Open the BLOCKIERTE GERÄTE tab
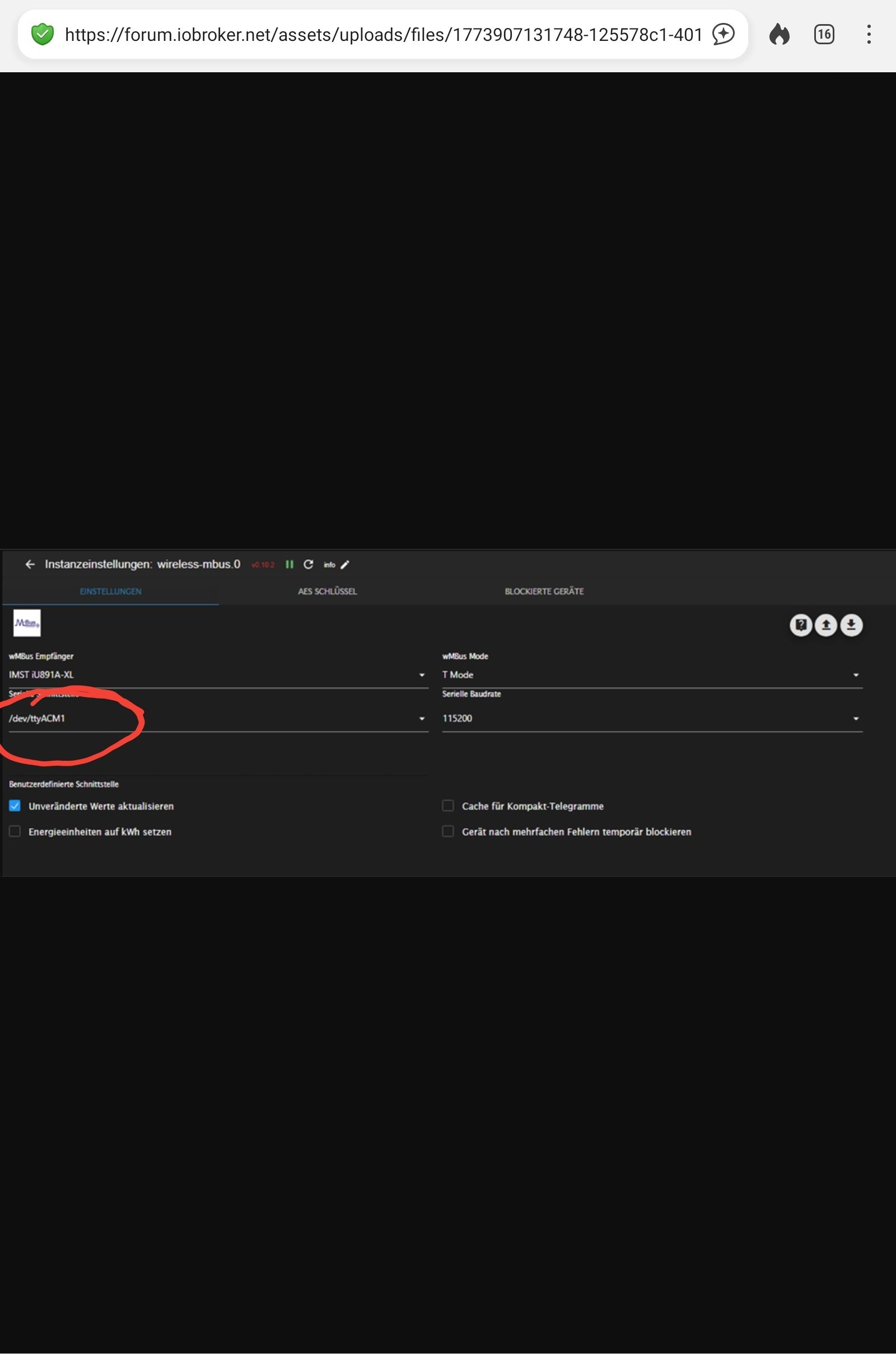This screenshot has height=1354, width=896. point(543,592)
